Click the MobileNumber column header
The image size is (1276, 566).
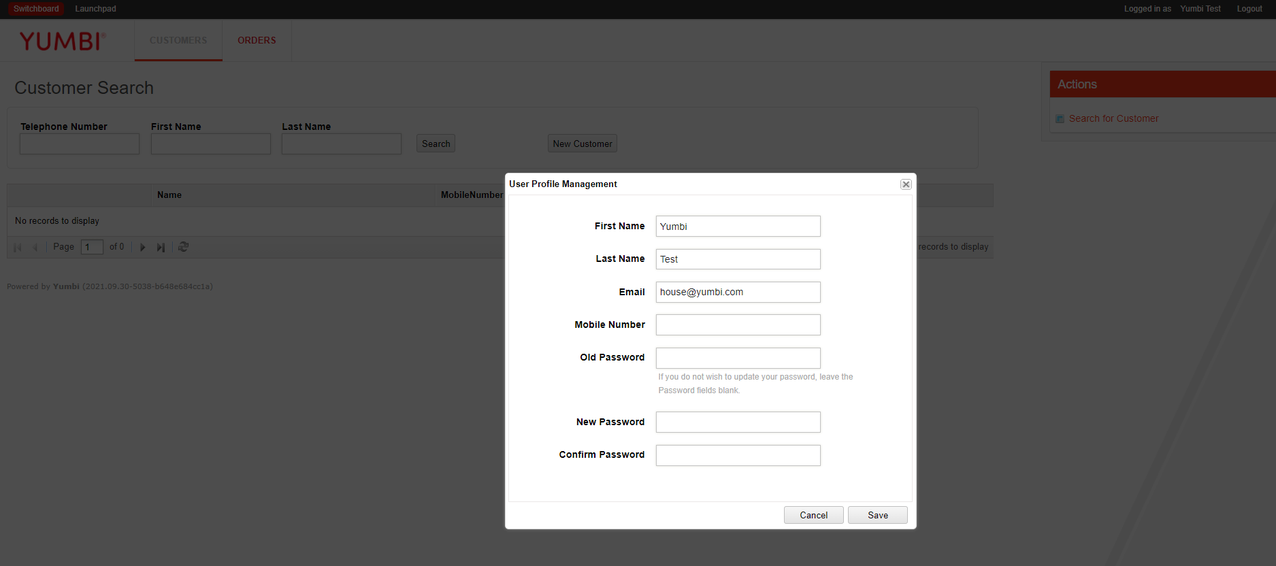tap(472, 195)
